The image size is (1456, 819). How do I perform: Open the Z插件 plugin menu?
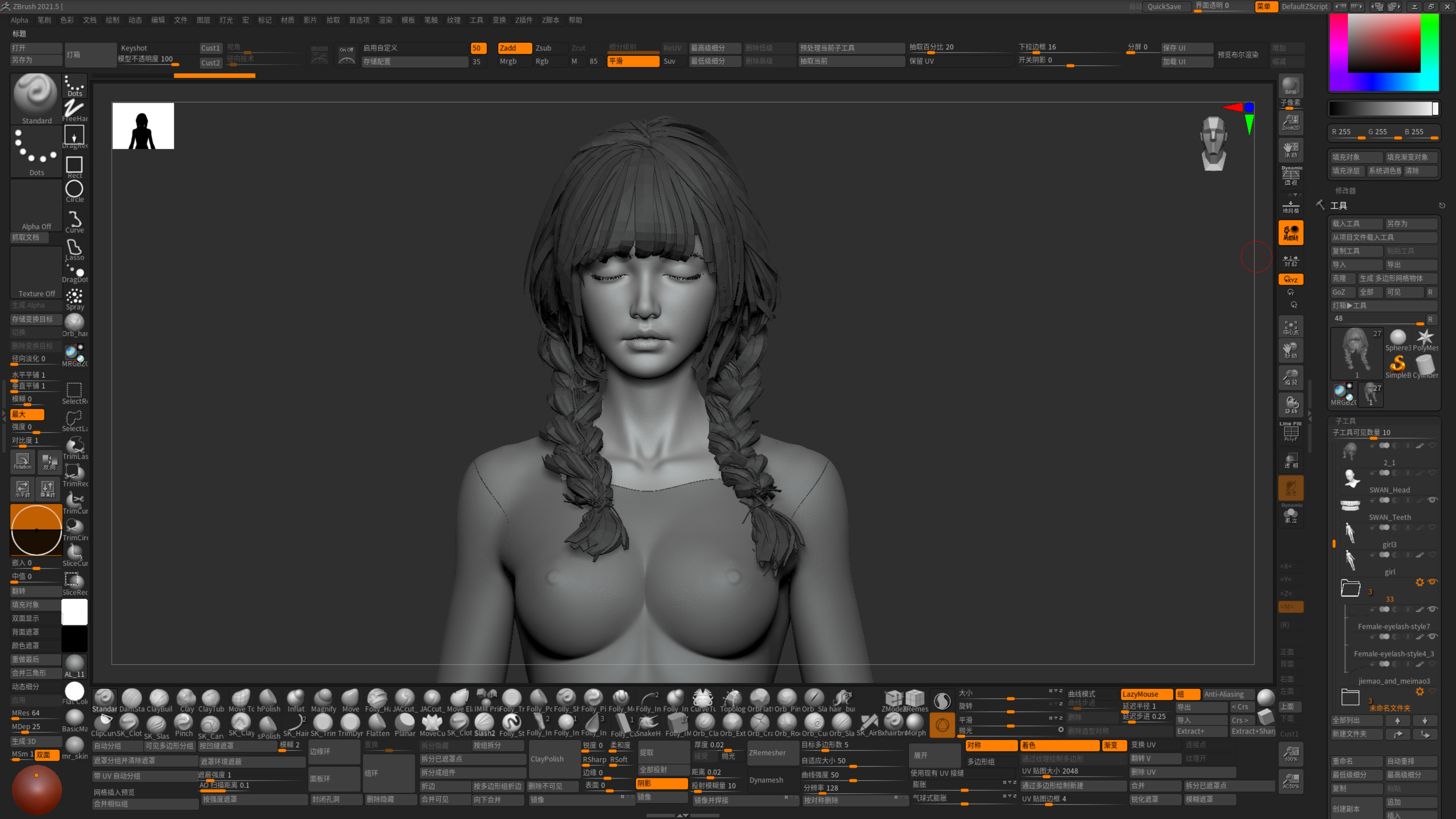(523, 20)
